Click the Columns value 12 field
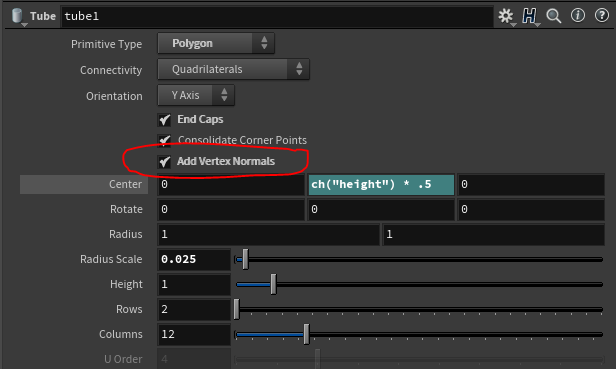616x369 pixels. (194, 334)
